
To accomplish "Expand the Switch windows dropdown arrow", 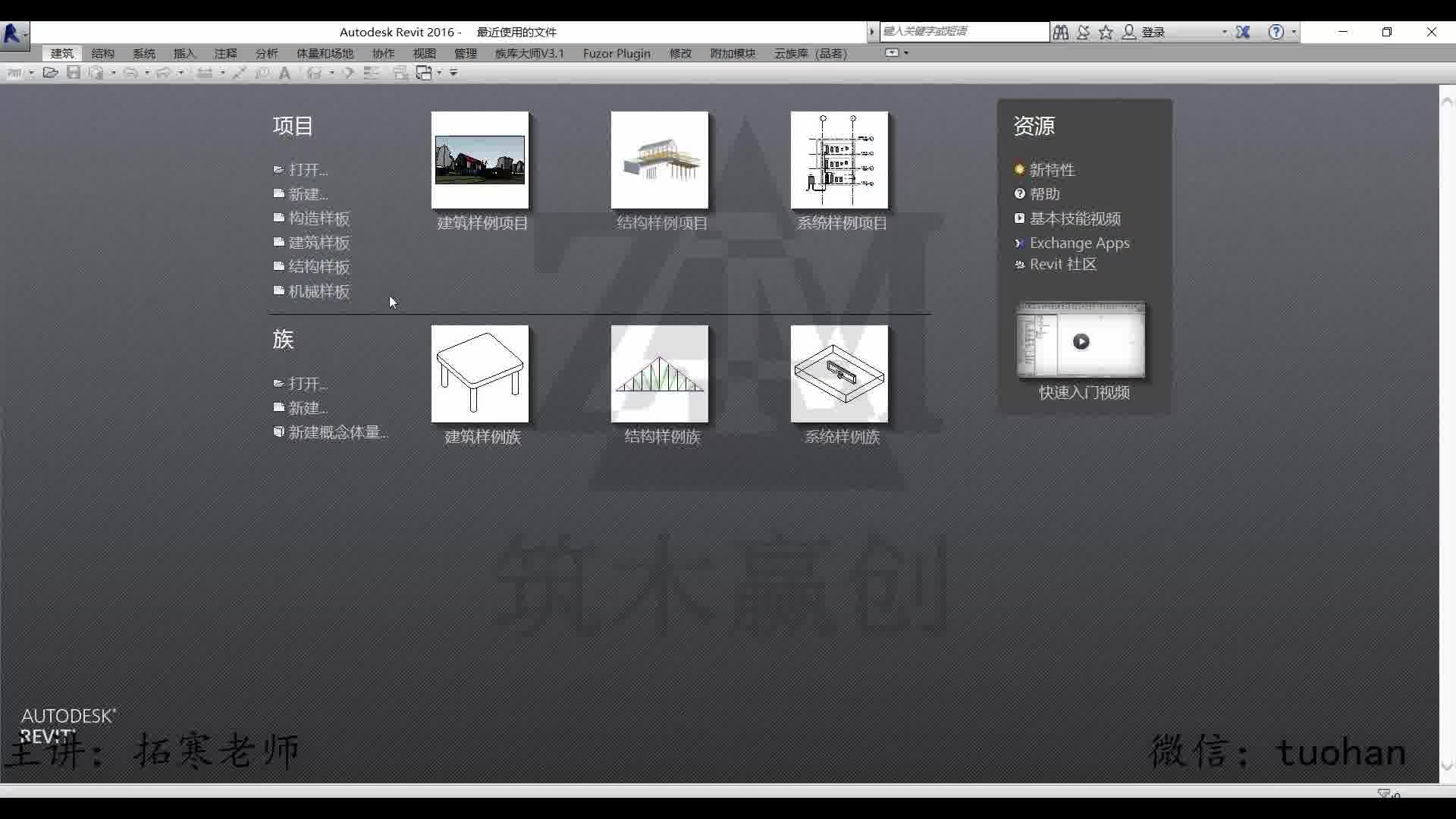I will (439, 73).
